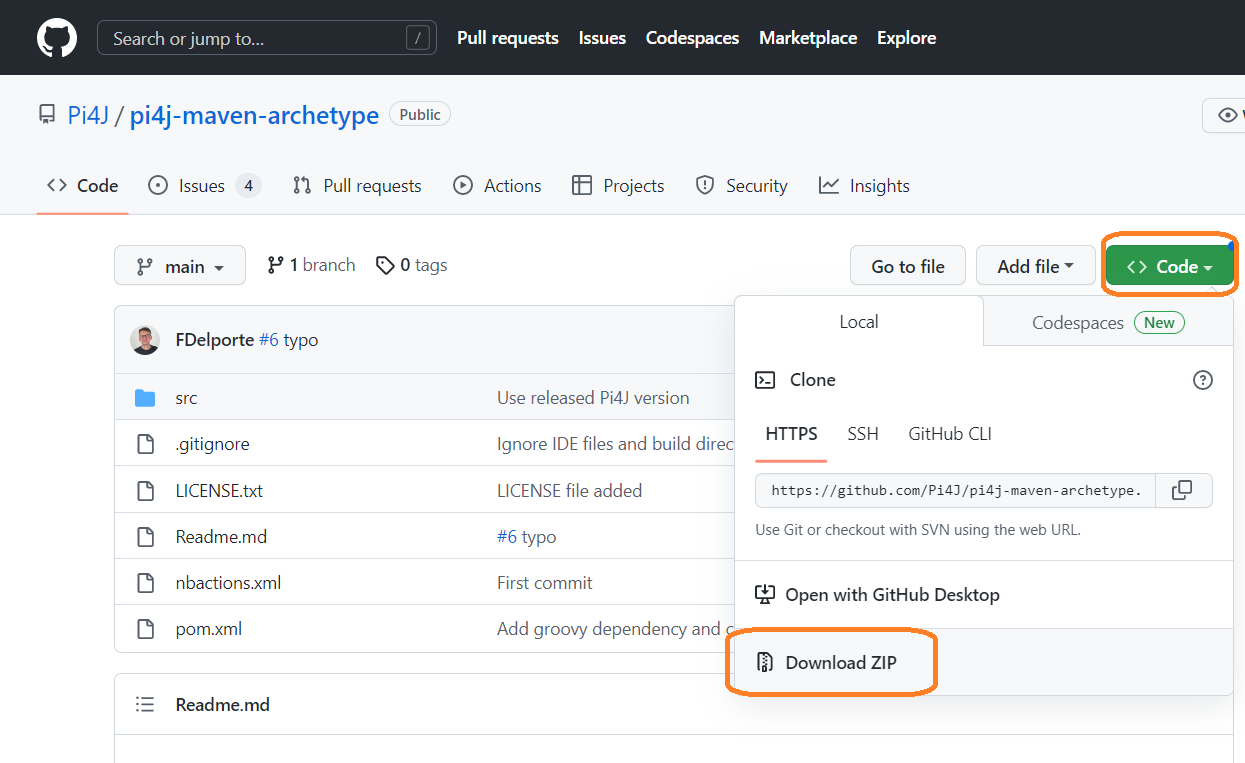Click the Readme.md heading in the readme panel
The width and height of the screenshot is (1245, 763).
coord(222,705)
